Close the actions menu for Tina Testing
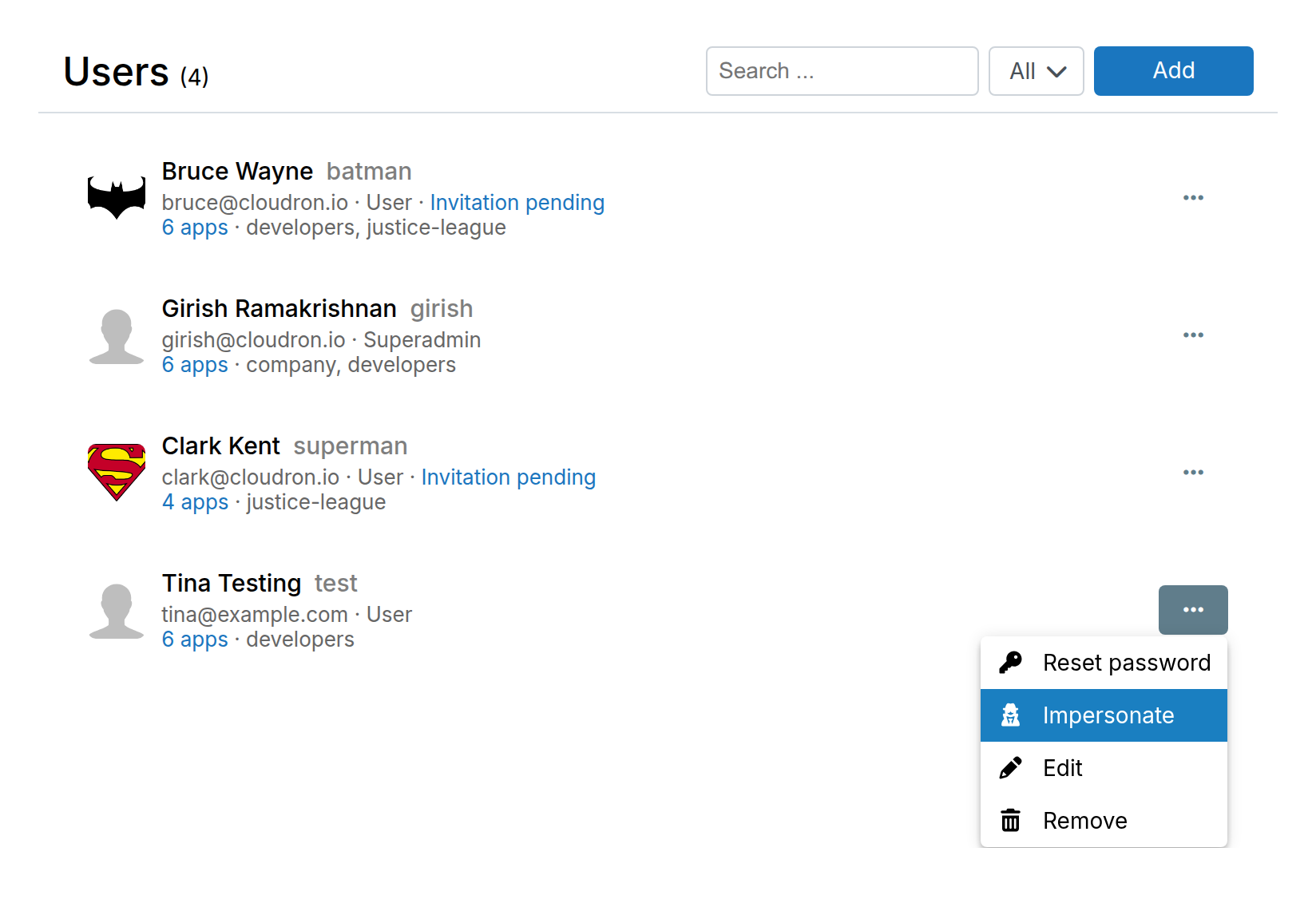Viewport: 1316px width, 899px height. 1193,610
